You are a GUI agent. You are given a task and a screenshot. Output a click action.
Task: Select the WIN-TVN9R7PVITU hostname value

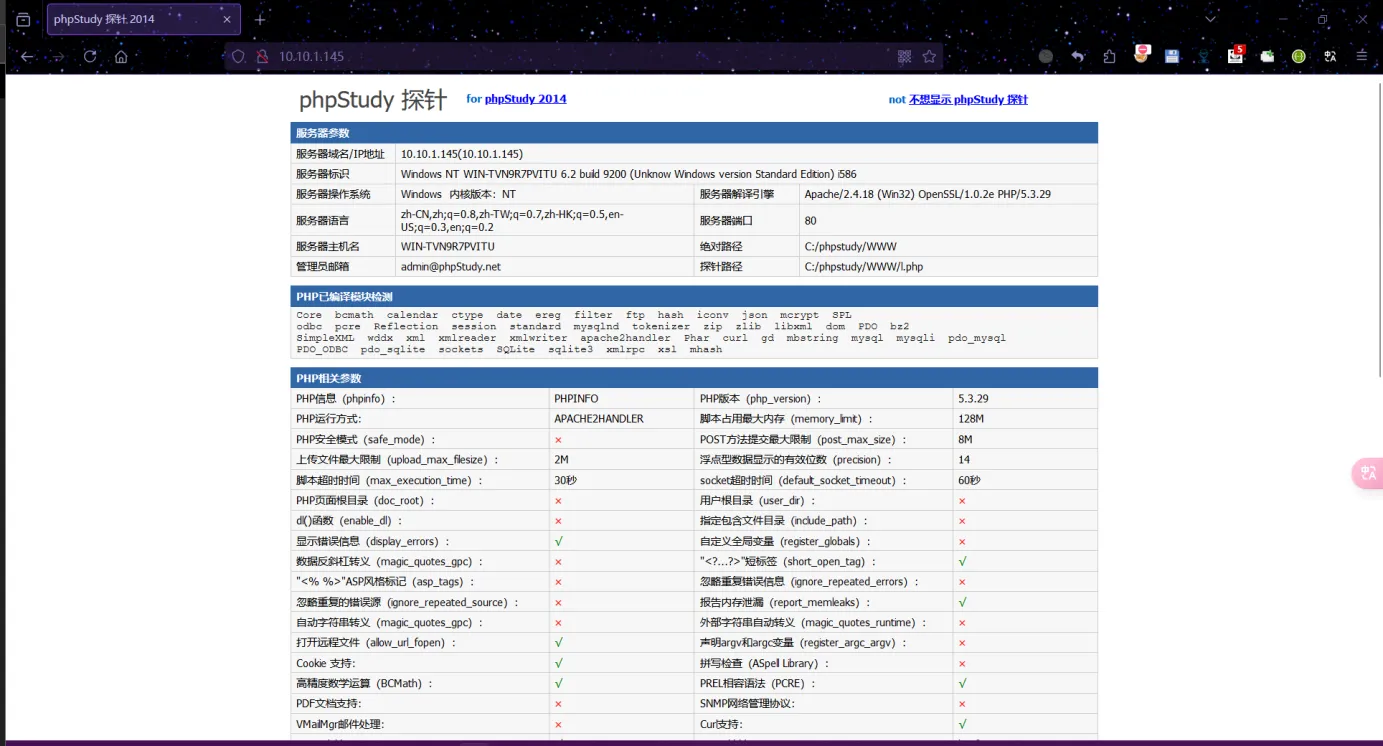point(448,246)
